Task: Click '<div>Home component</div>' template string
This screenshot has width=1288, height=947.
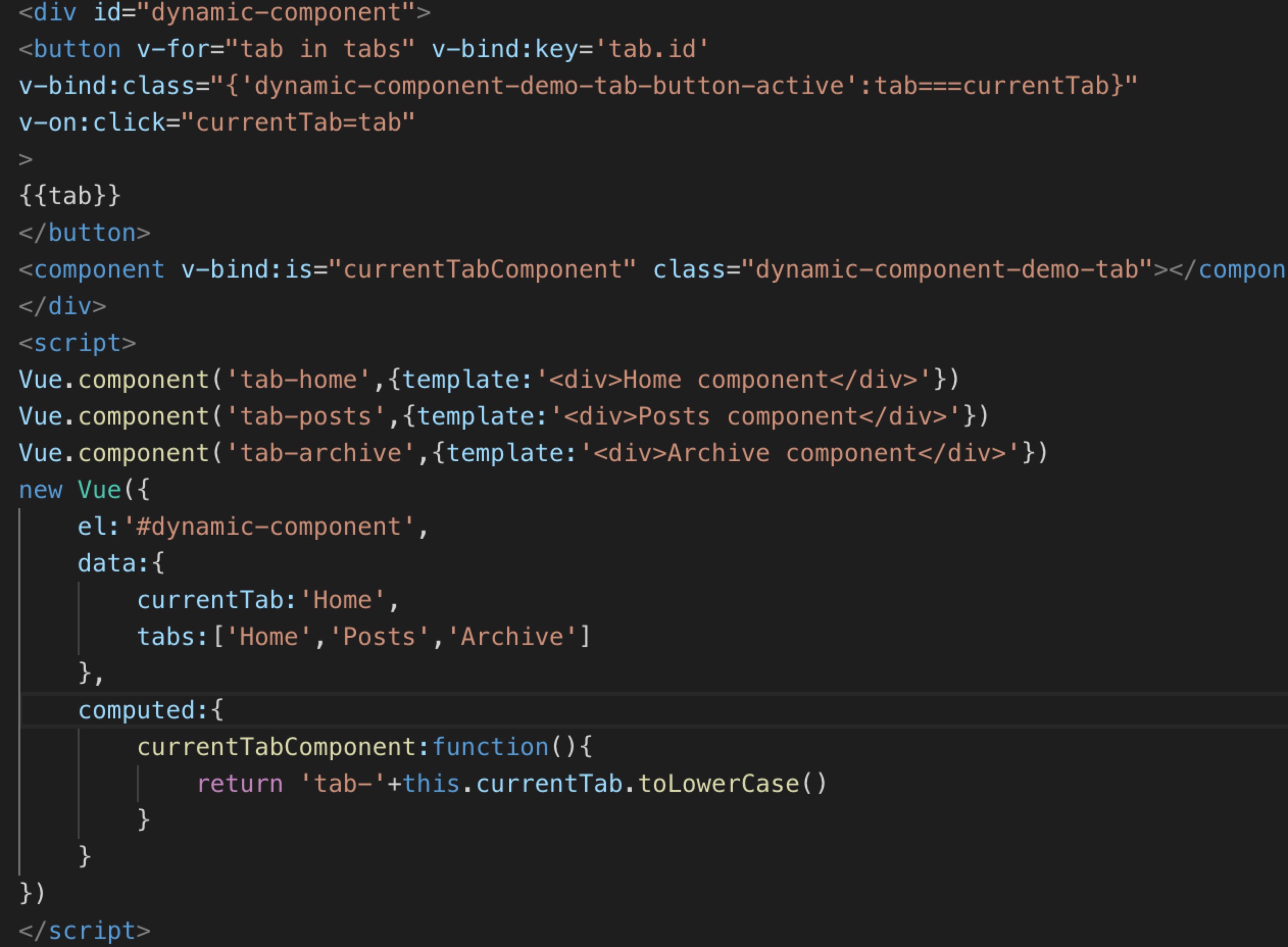Action: 734,380
